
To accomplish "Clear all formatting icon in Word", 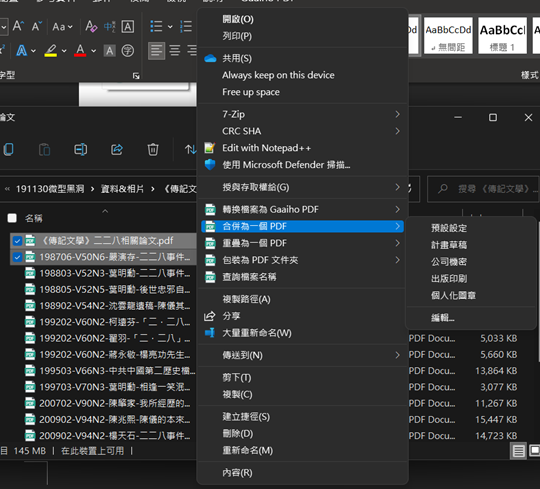I will [91, 26].
